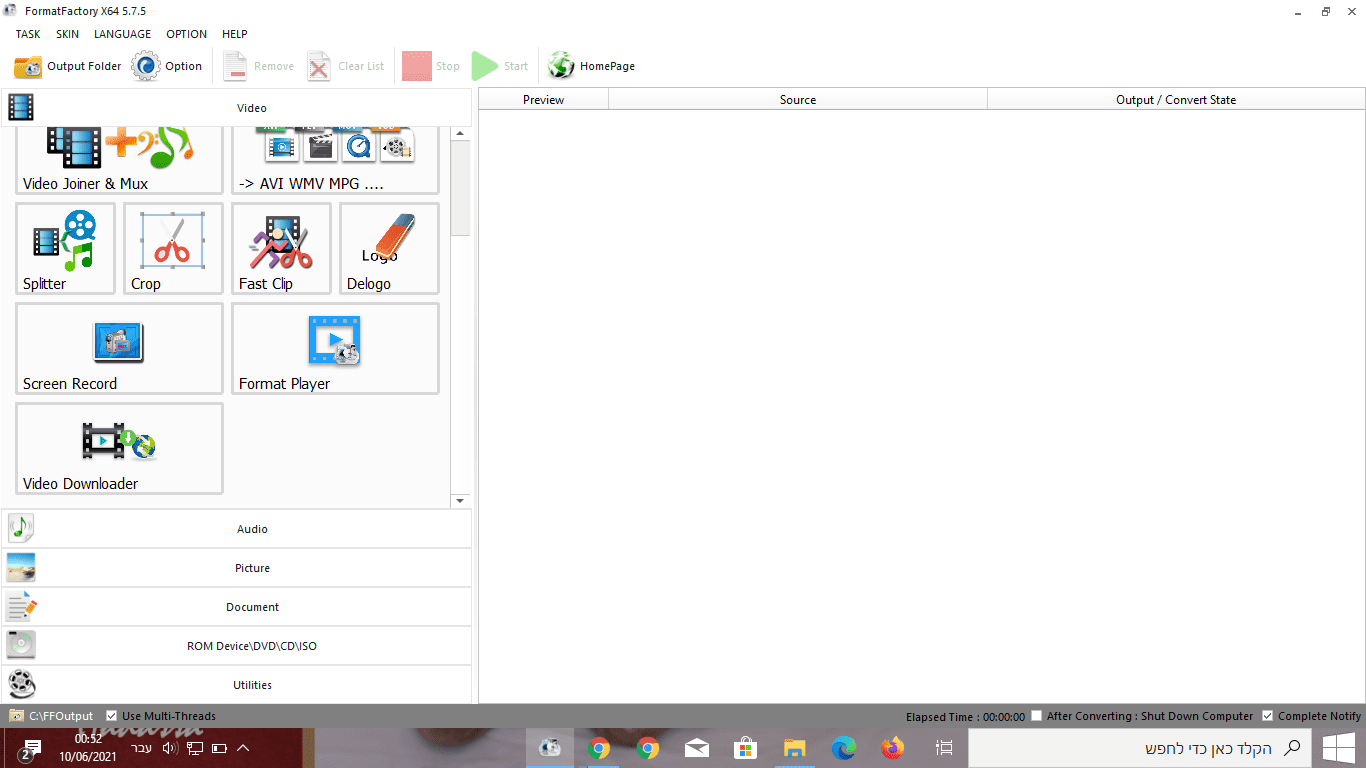Click the Remove toolbar button
The width and height of the screenshot is (1366, 768).
pyautogui.click(x=258, y=66)
